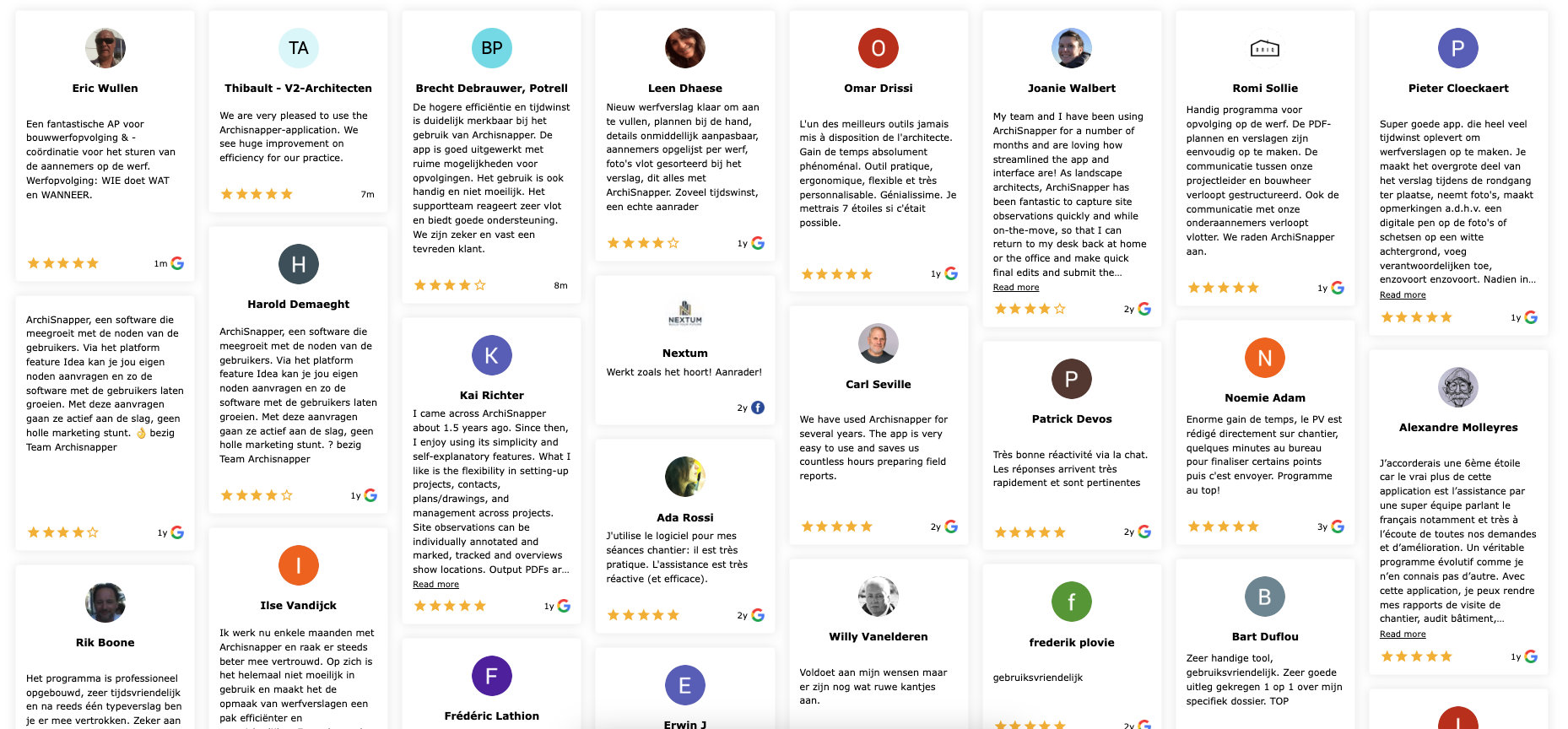Click the Google icon on Pieter Cloeckaert's review
This screenshot has width=1568, height=729.
pos(1531,317)
